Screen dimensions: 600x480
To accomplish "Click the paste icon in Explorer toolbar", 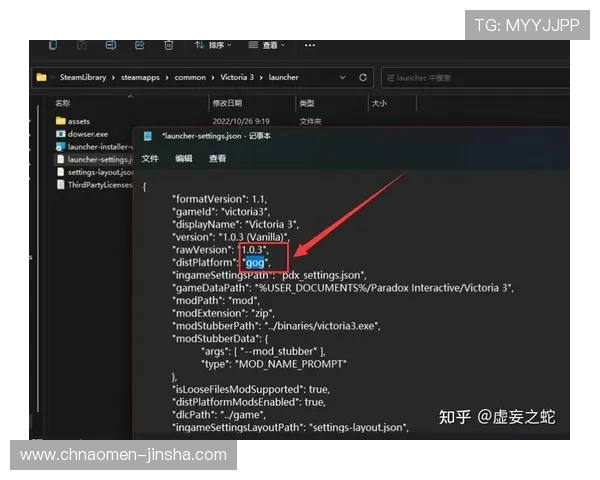I will (81, 46).
